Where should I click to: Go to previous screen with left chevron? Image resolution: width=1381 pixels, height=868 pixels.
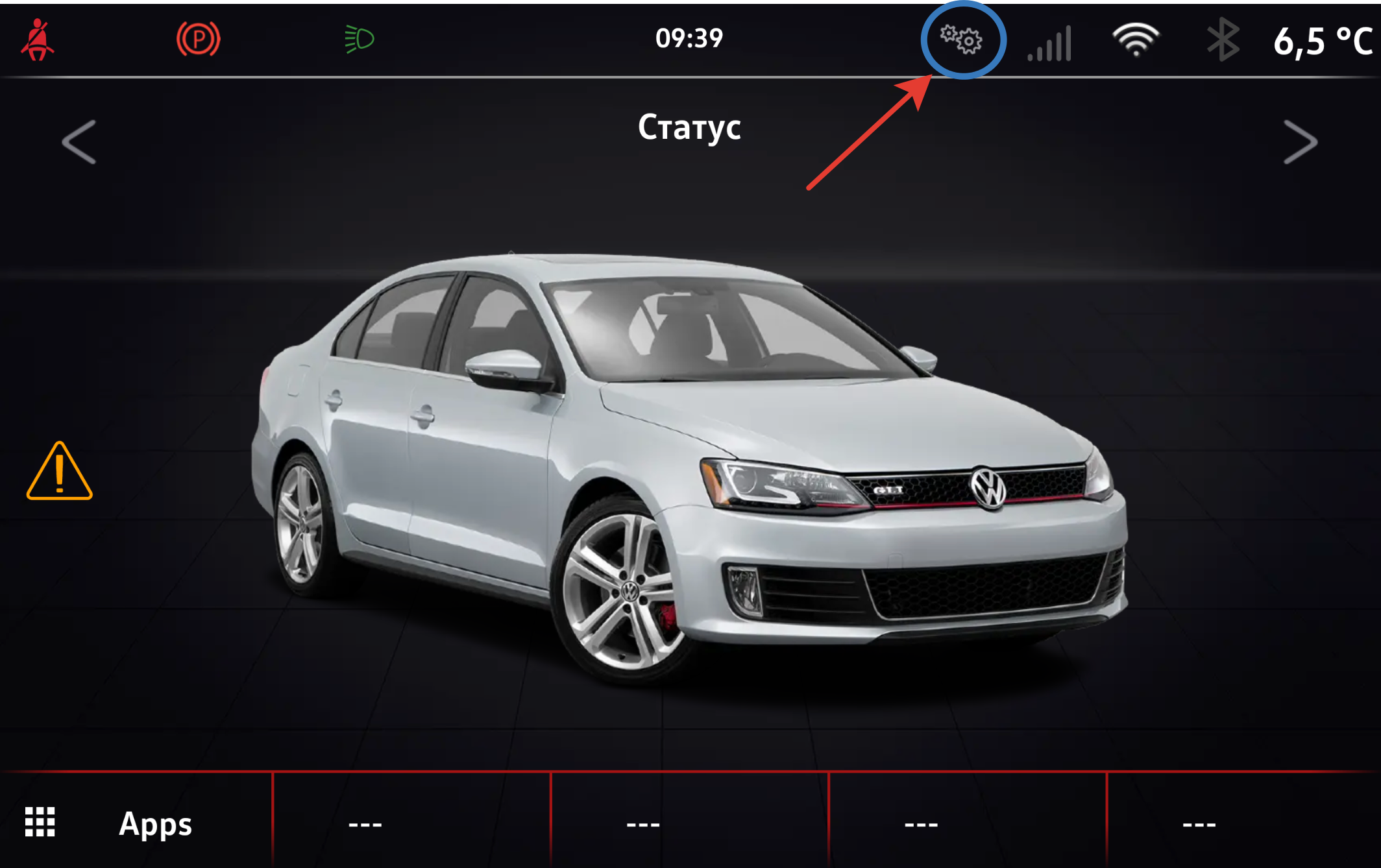79,141
